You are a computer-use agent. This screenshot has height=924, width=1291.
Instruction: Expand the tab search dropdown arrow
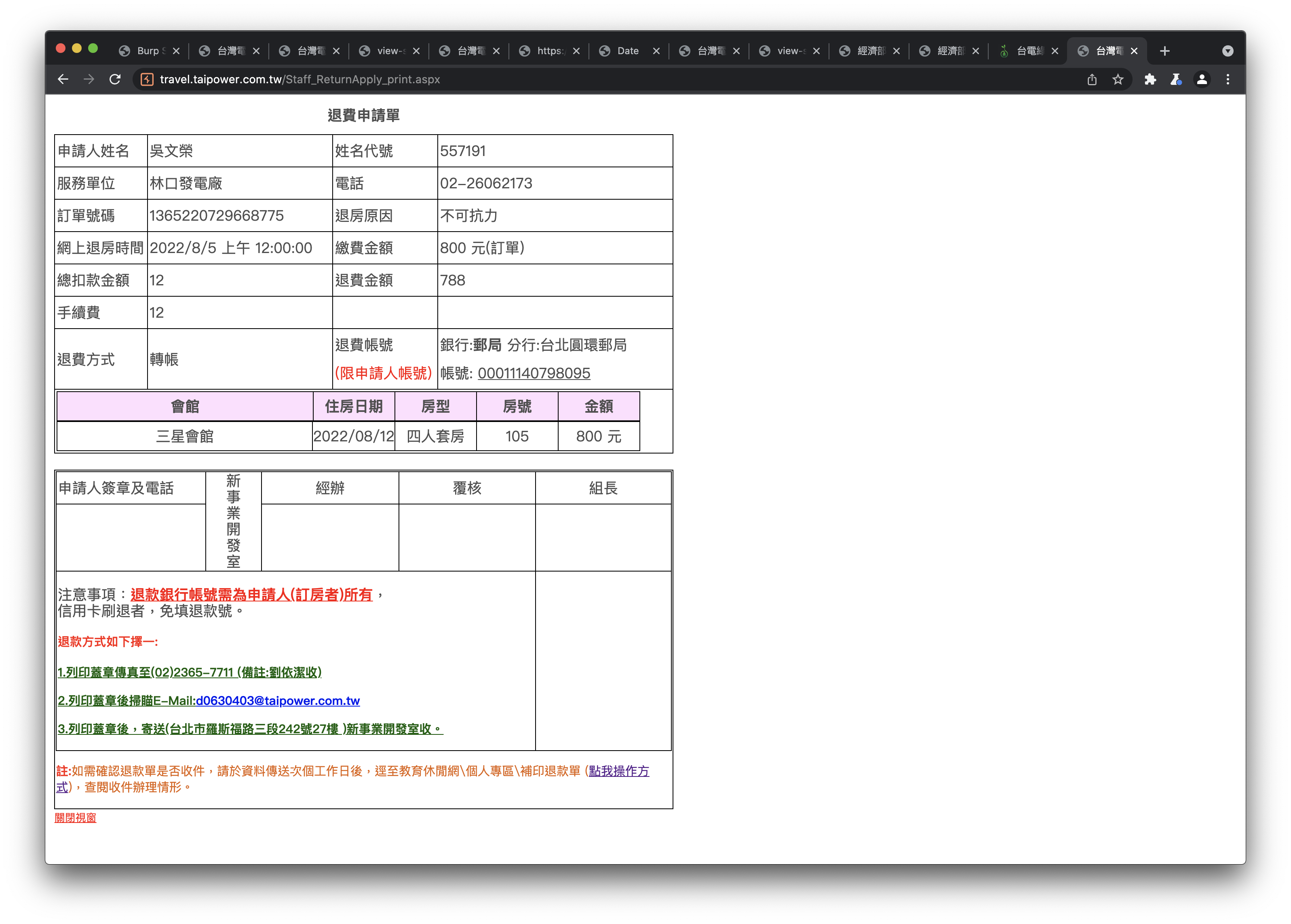(1227, 51)
